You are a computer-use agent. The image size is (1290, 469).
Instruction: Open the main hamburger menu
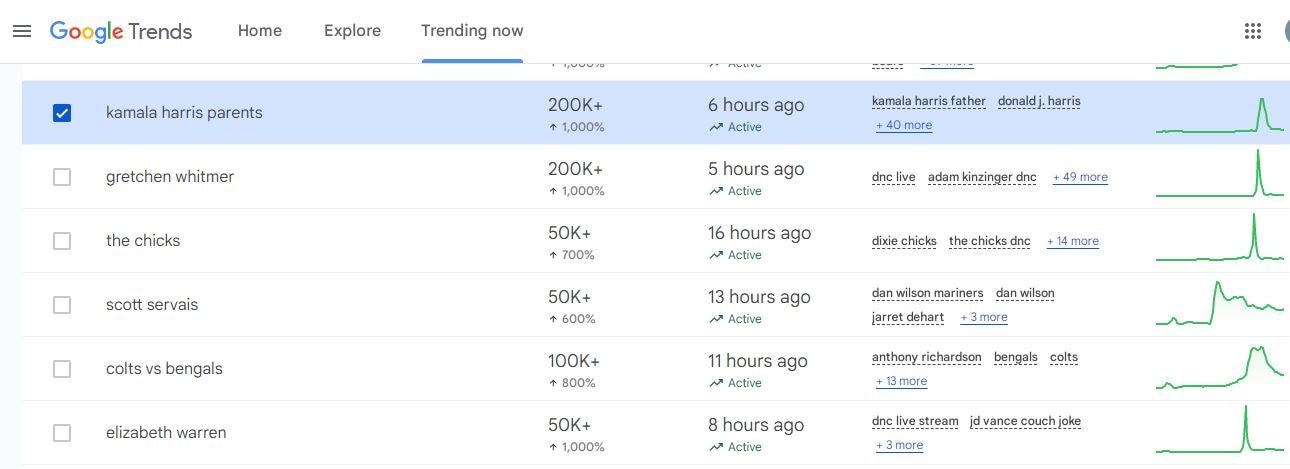[22, 31]
